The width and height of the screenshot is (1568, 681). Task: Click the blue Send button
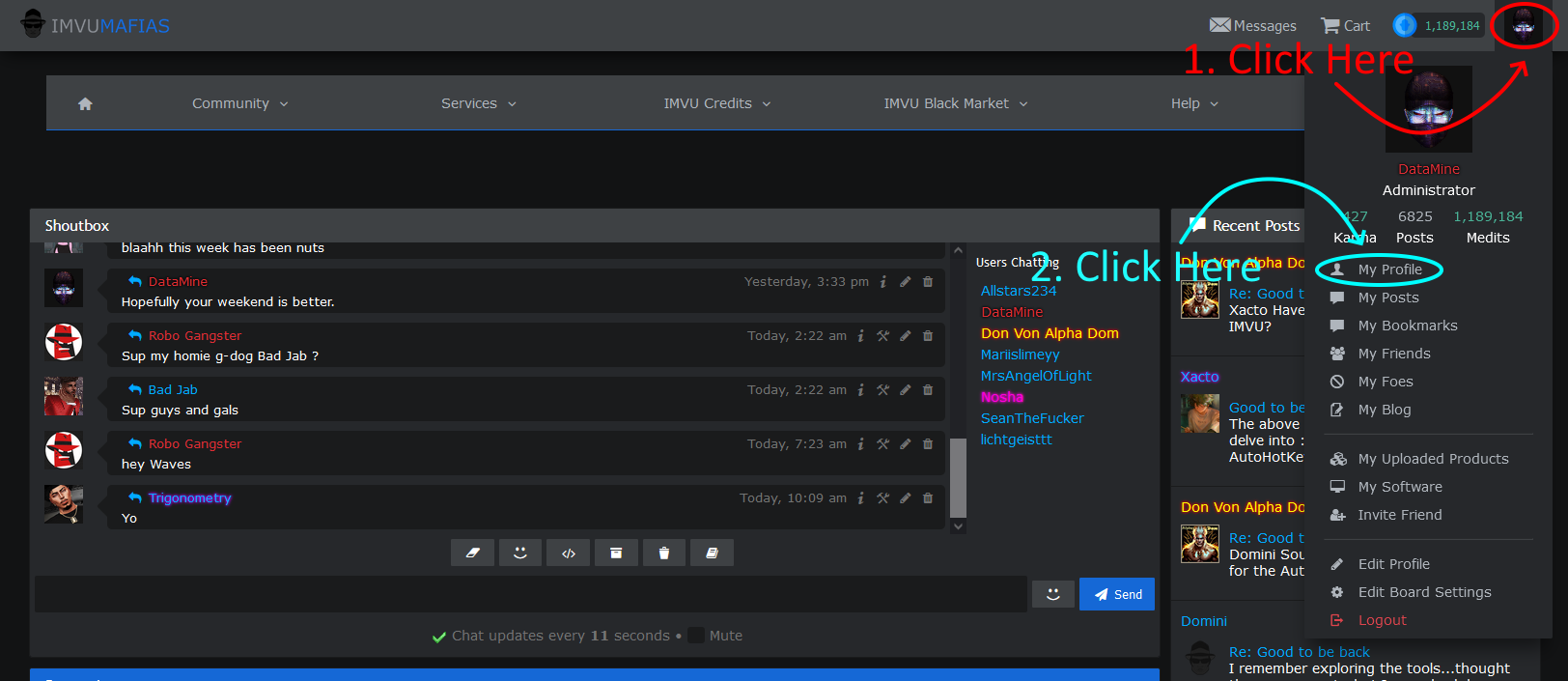(1117, 594)
